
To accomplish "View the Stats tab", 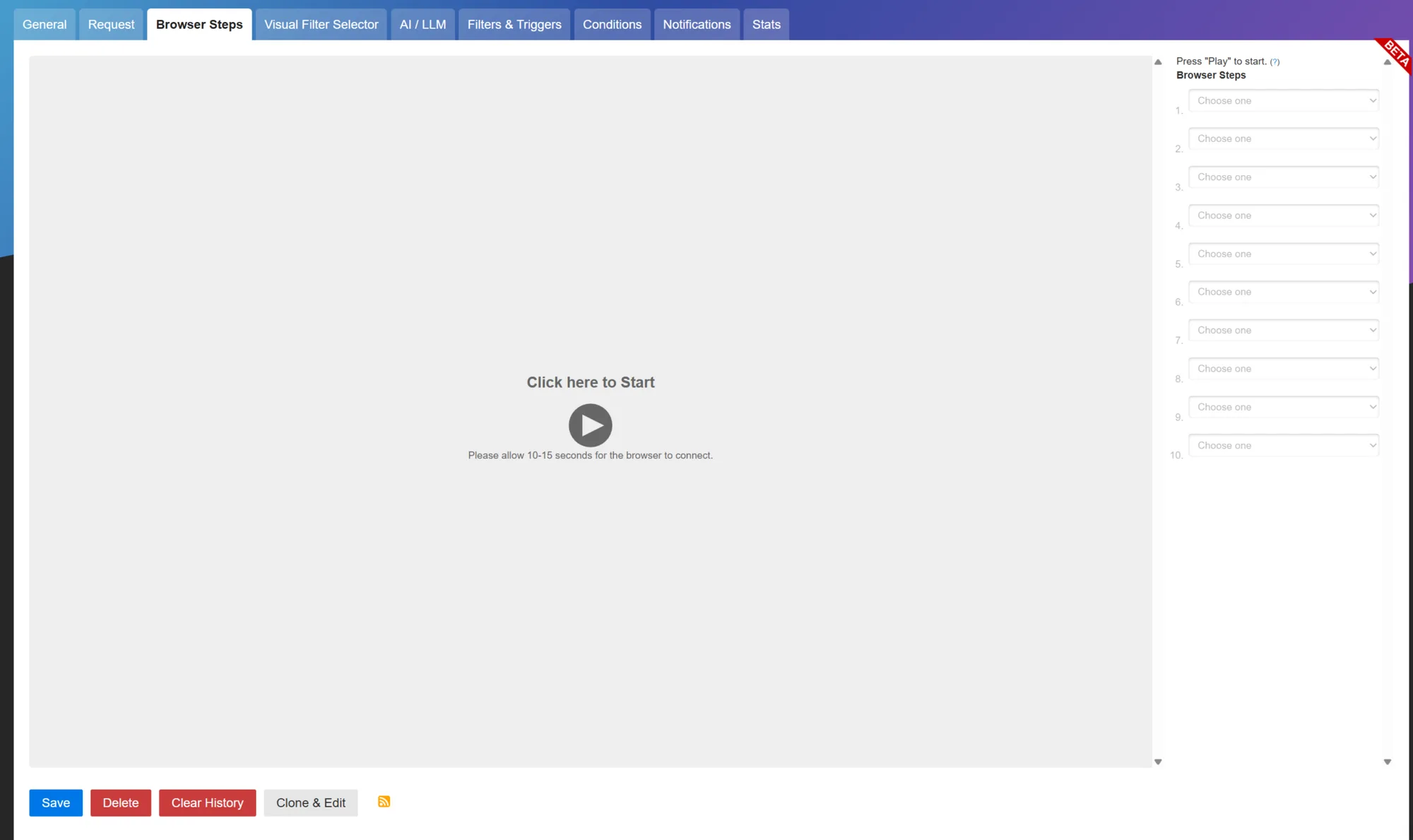I will (766, 24).
